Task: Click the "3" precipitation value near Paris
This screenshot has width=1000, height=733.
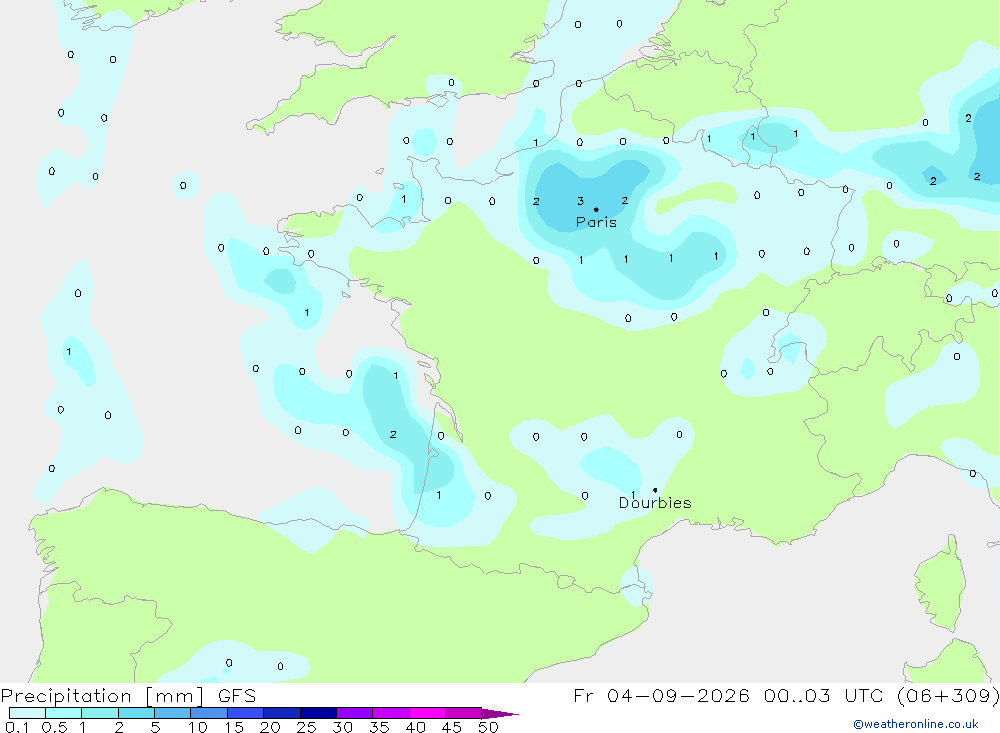Action: (x=580, y=201)
